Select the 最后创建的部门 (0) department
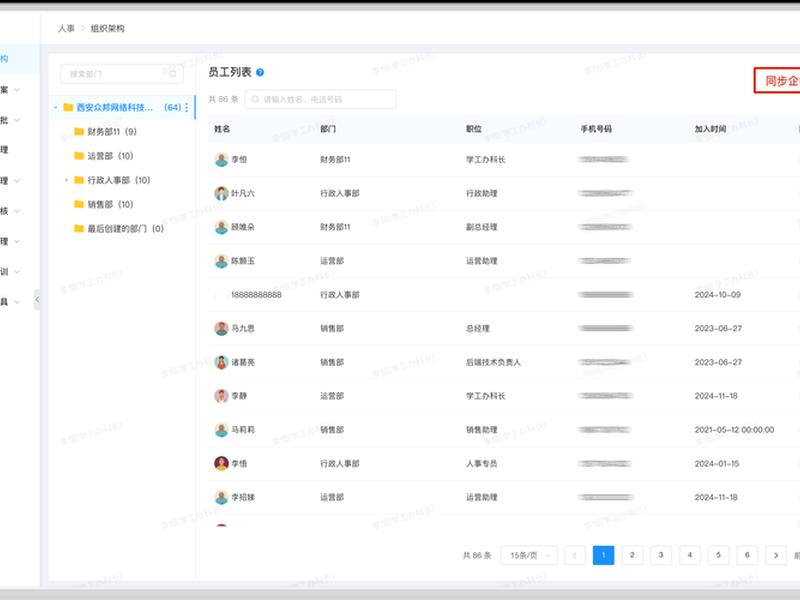The height and width of the screenshot is (600, 800). tap(126, 228)
